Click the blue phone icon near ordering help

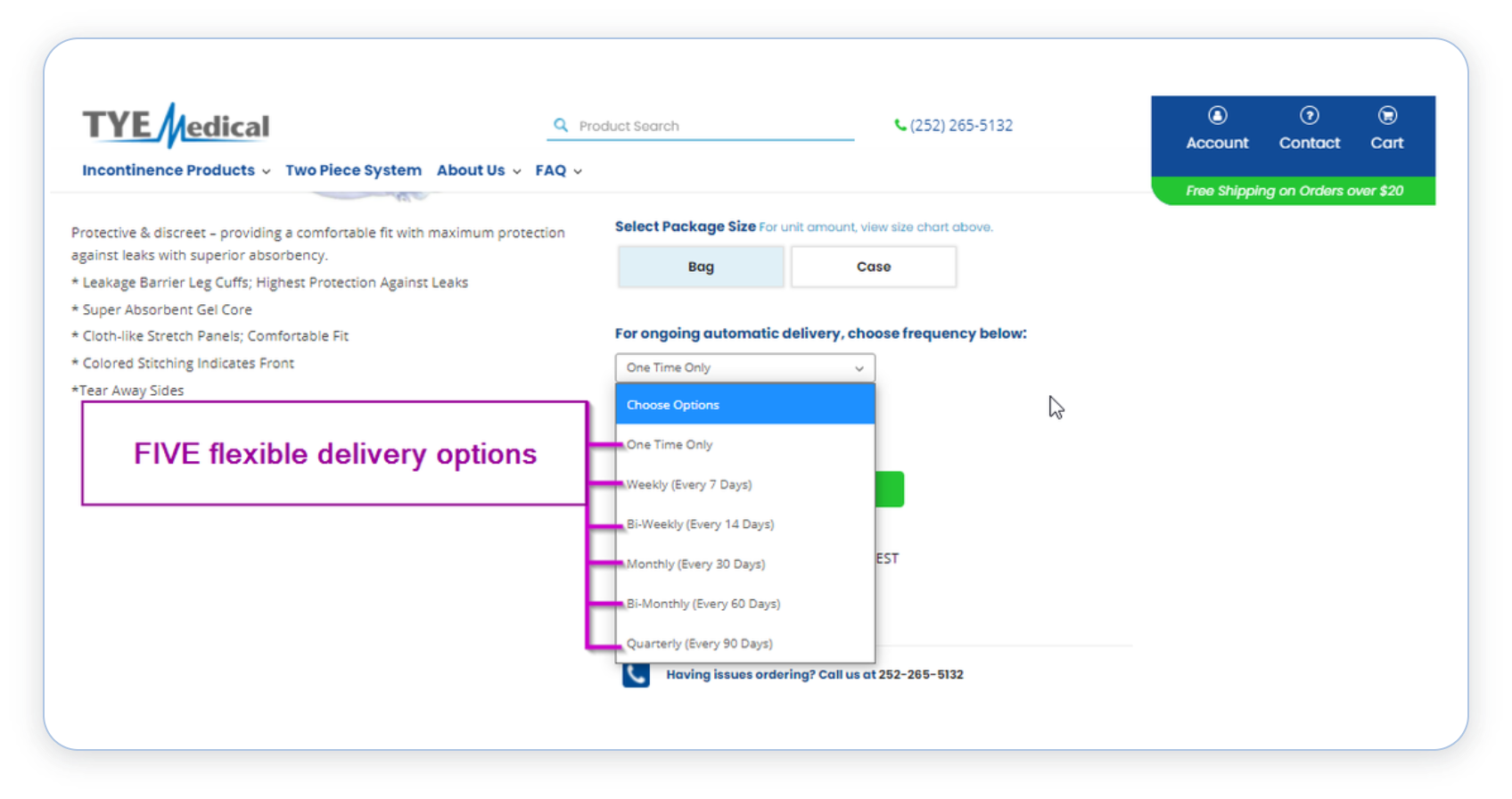coord(636,675)
